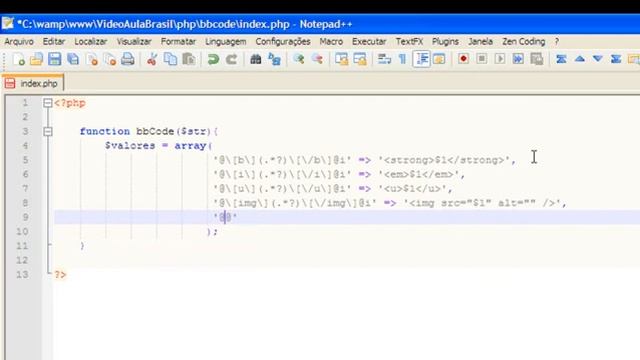
Task: Save the file with the floppy icon
Action: point(54,60)
